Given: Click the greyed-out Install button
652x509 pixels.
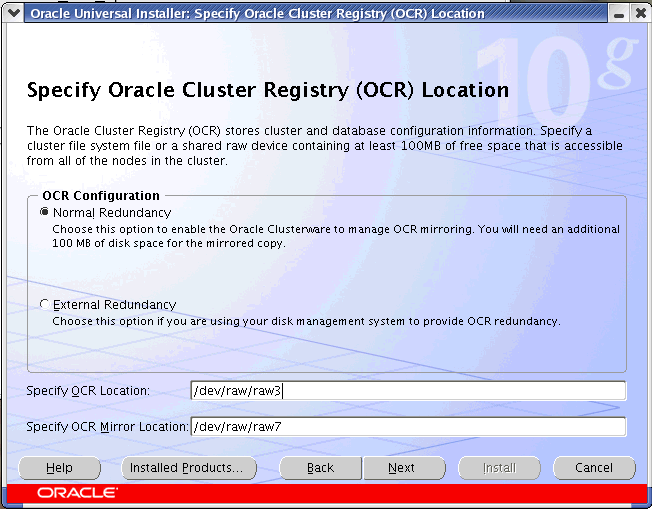Looking at the screenshot, I should 499,468.
